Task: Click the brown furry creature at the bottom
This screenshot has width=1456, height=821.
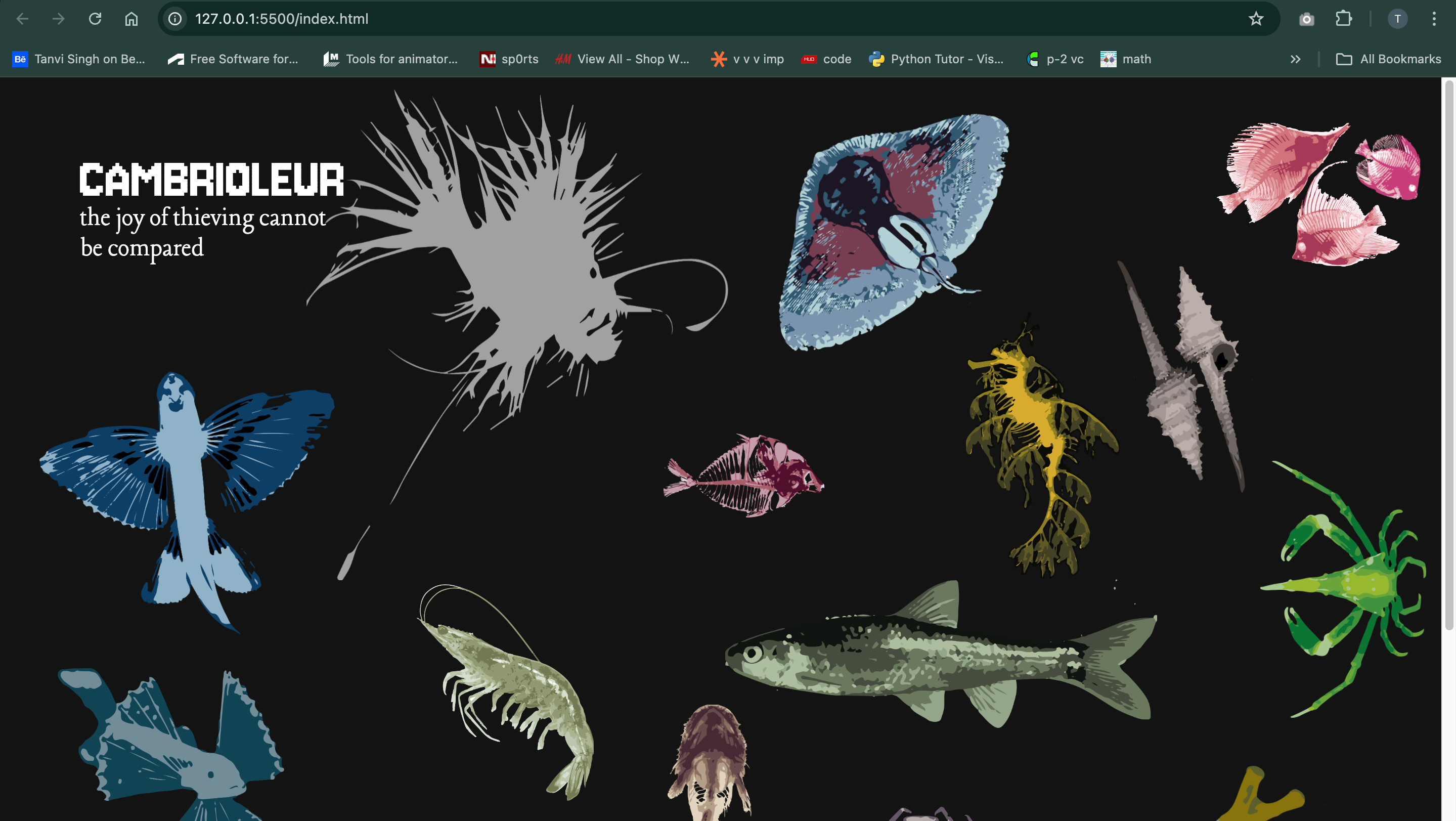Action: tap(711, 763)
